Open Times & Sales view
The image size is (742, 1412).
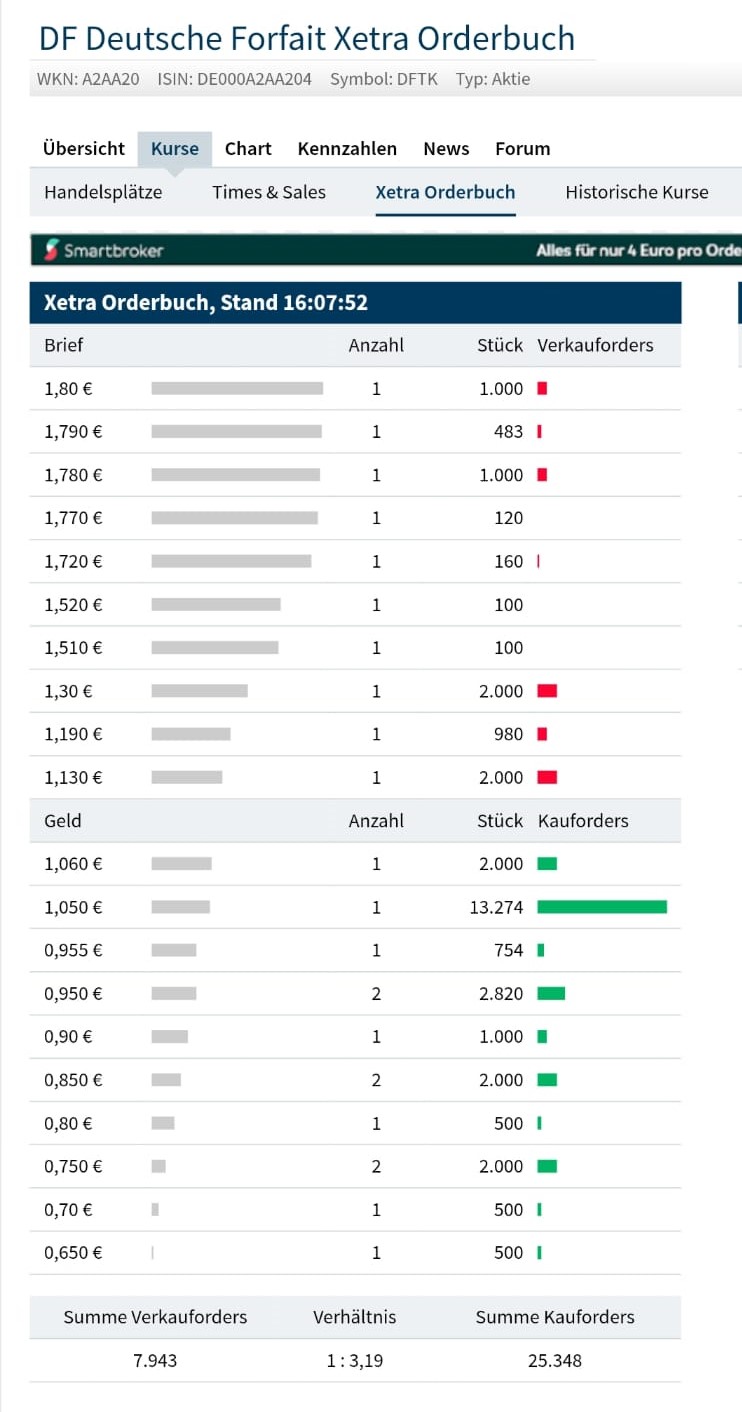pyautogui.click(x=269, y=192)
